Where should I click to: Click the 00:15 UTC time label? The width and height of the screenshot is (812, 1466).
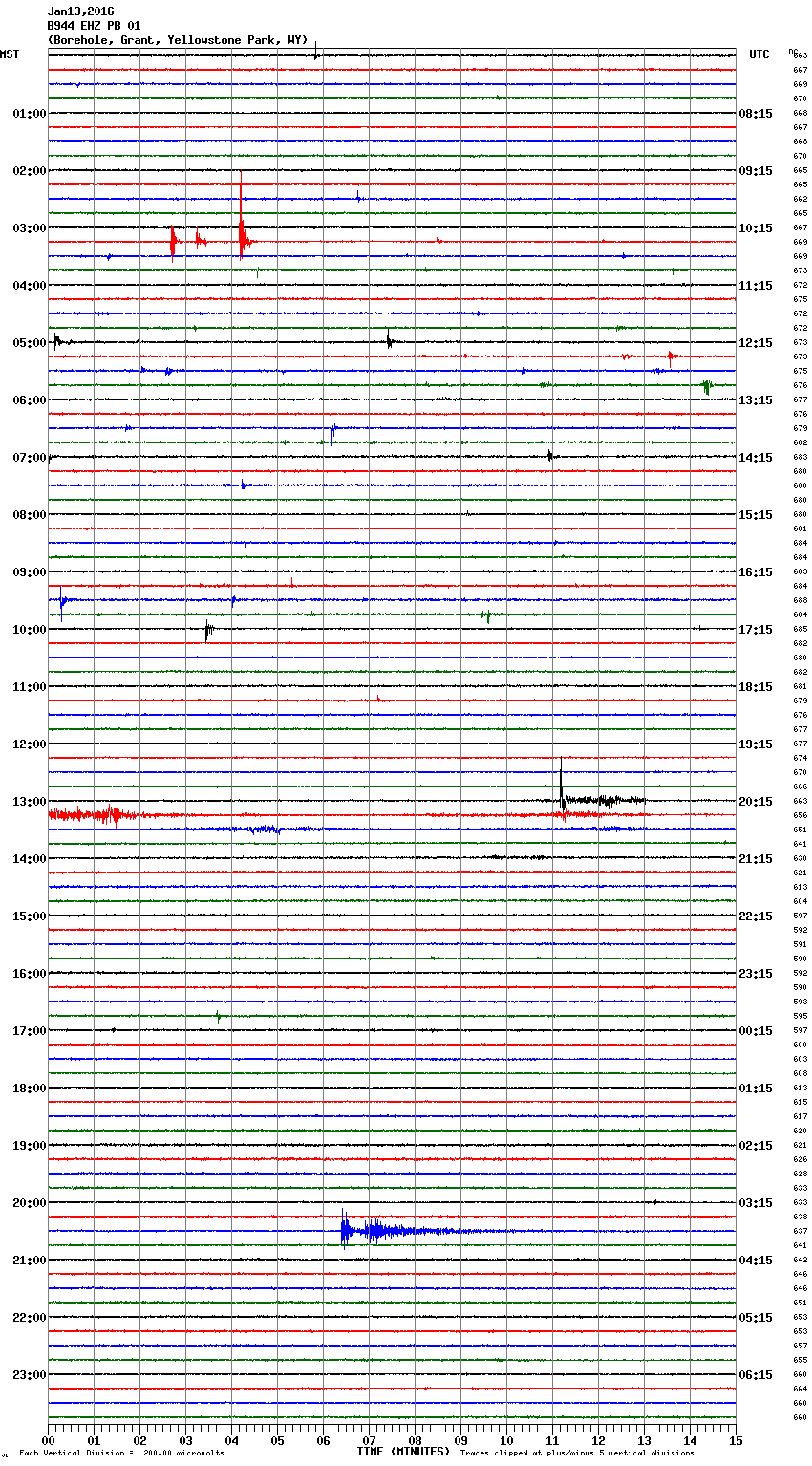(756, 1031)
